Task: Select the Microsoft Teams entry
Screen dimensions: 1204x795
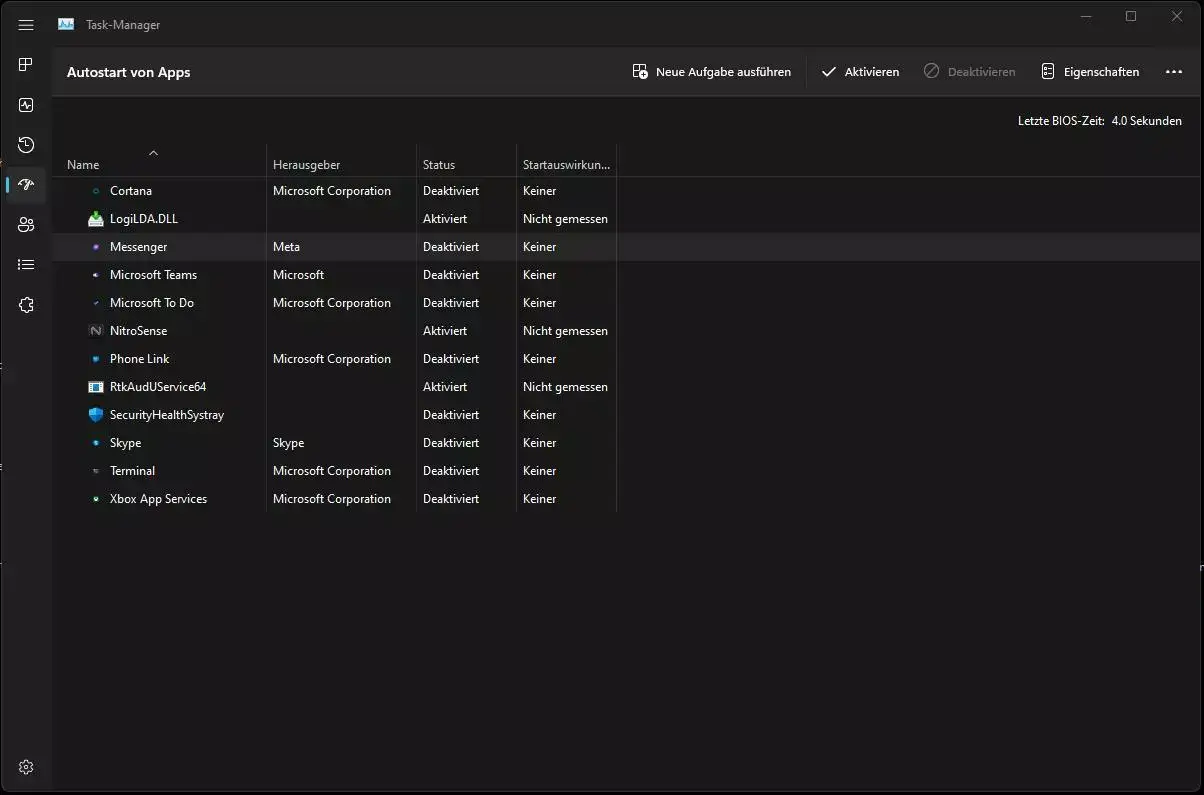Action: (154, 275)
